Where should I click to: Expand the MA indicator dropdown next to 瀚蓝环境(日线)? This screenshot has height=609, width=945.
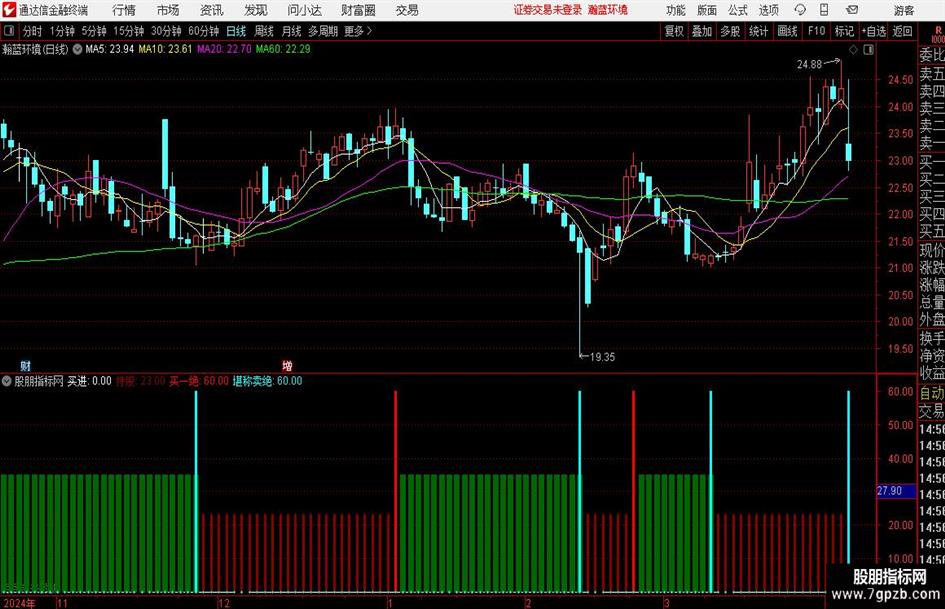coord(78,49)
